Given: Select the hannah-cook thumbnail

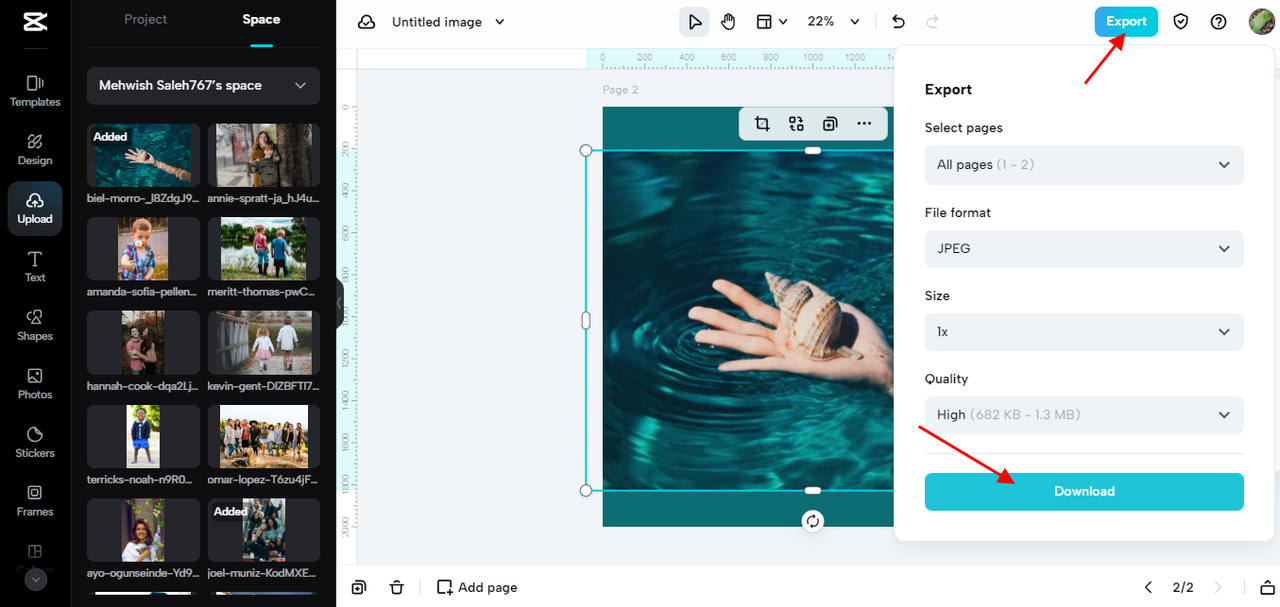Looking at the screenshot, I should [x=143, y=342].
